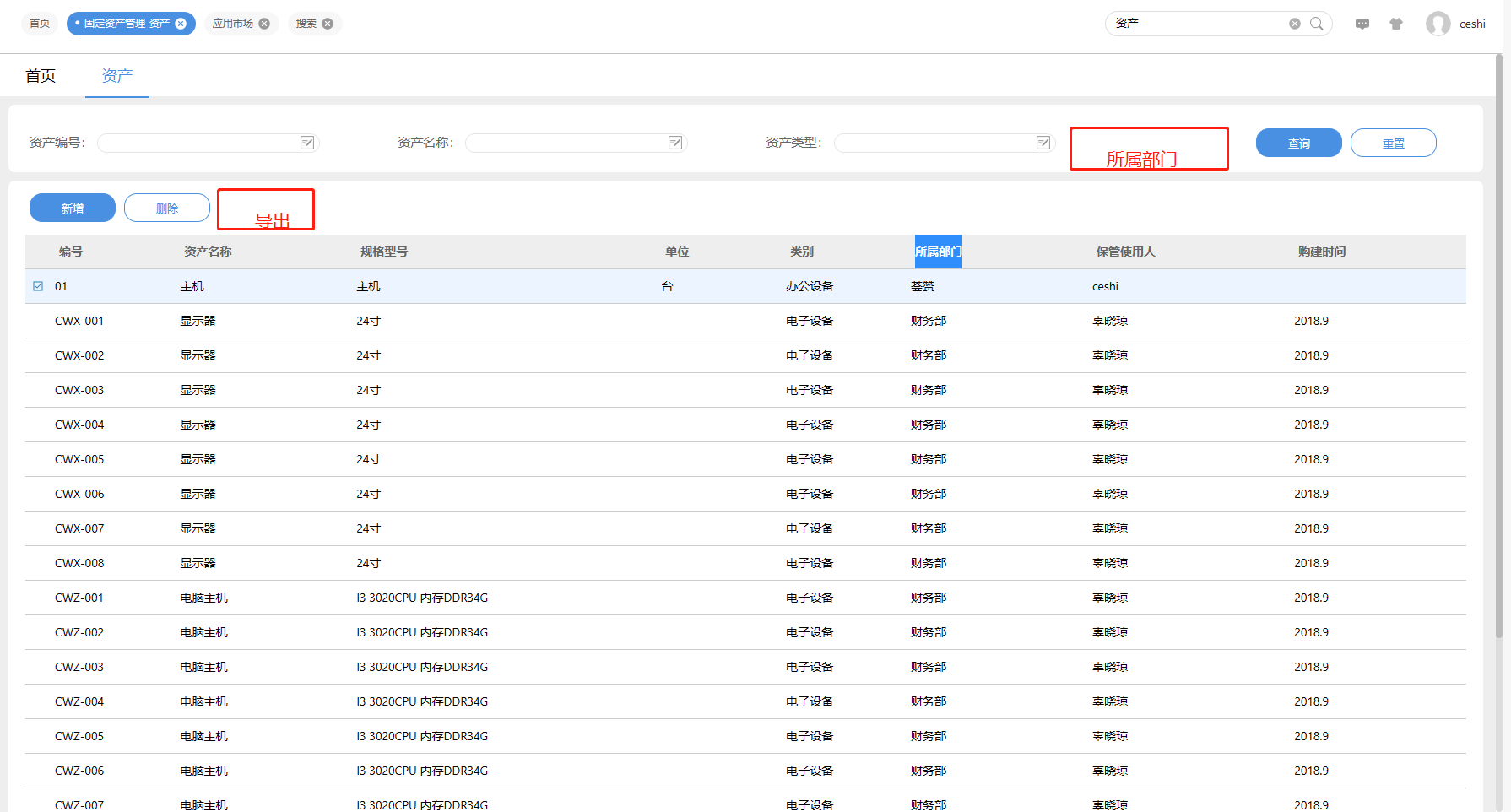The image size is (1511, 812).
Task: Click the 重置 button
Action: coord(1393,143)
